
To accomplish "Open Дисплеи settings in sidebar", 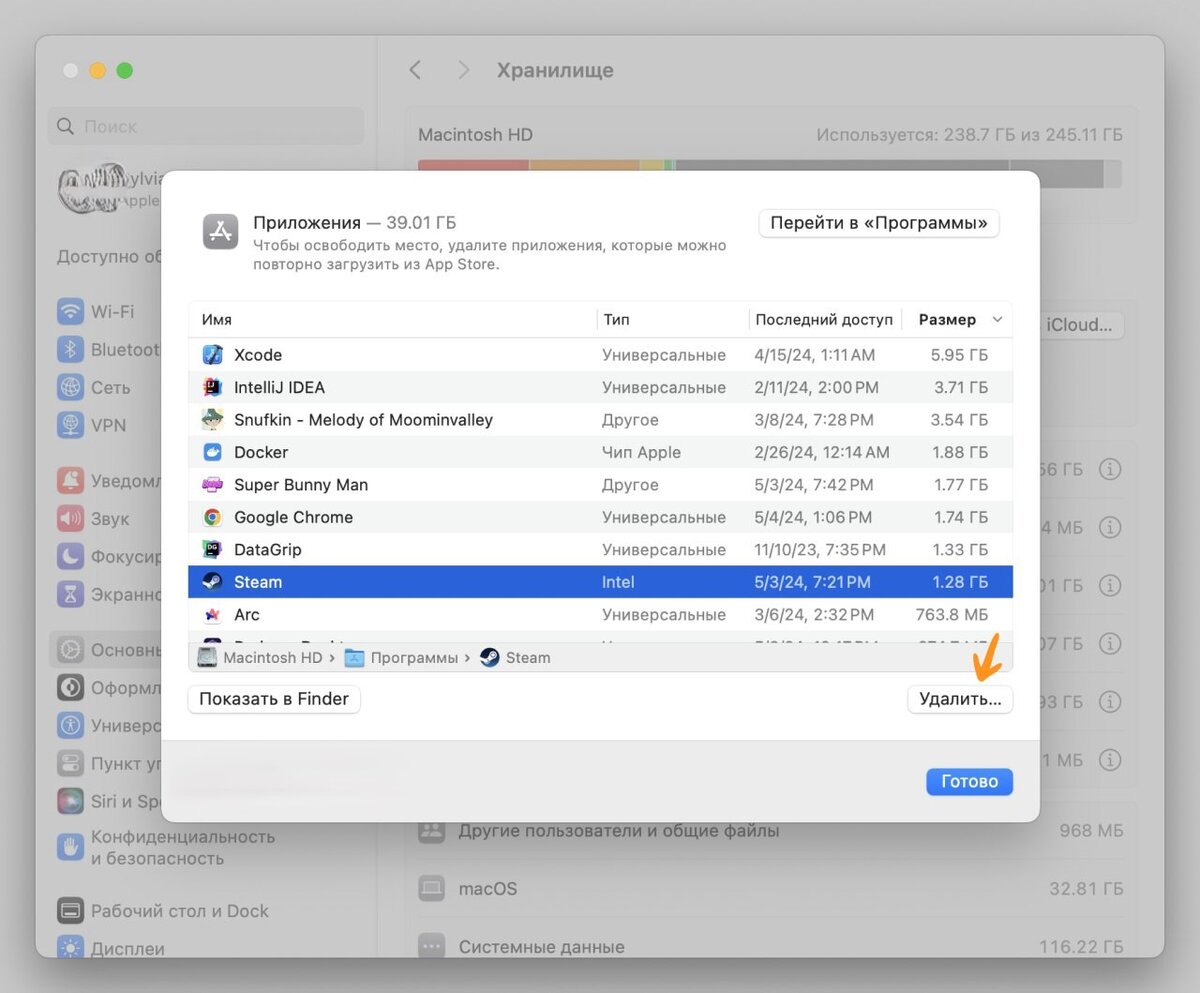I will tap(111, 947).
